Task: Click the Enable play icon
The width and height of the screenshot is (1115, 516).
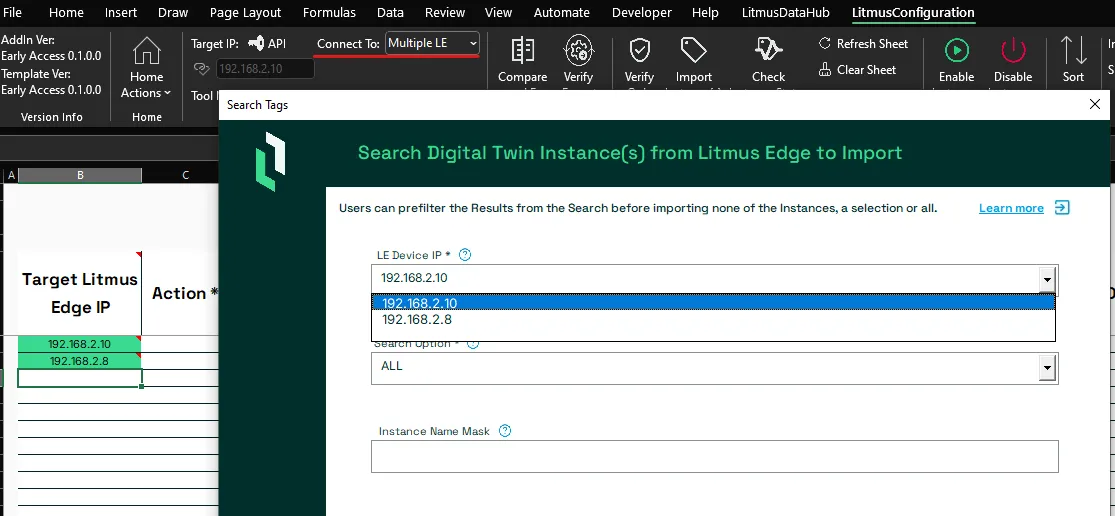Action: (x=956, y=50)
